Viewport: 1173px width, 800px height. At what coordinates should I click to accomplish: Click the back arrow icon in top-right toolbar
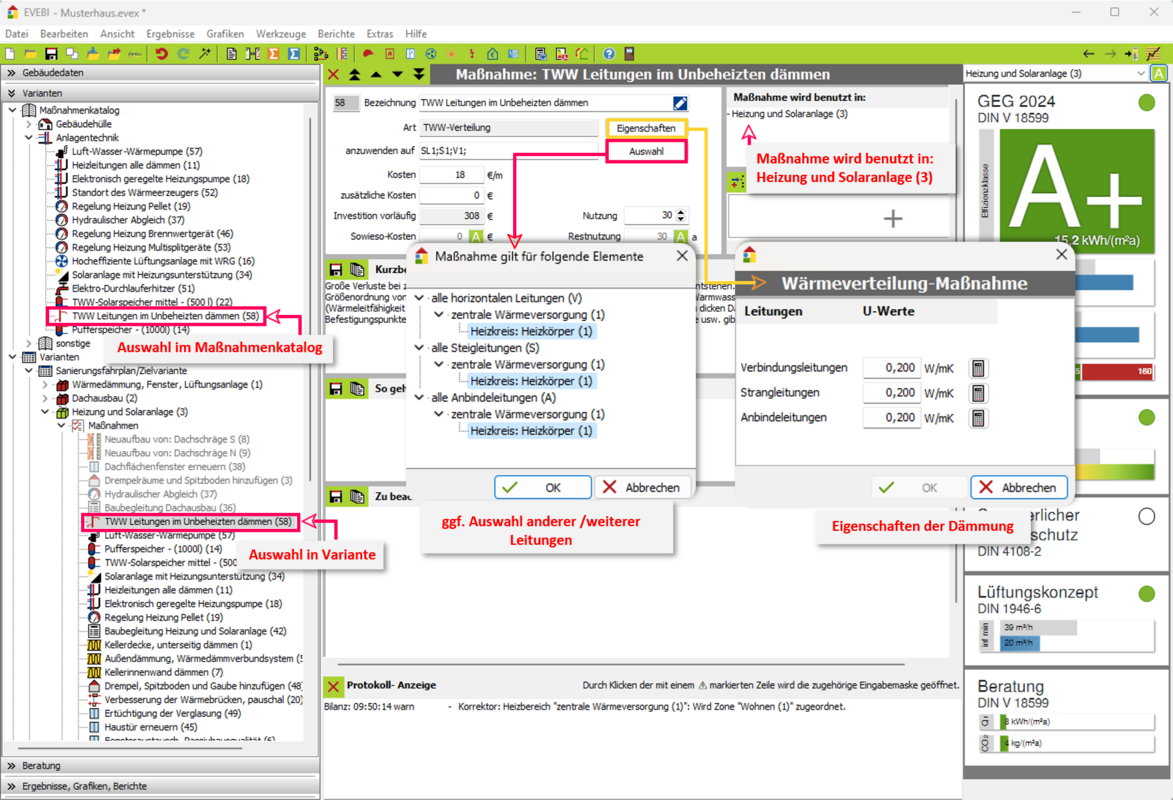[x=1088, y=54]
